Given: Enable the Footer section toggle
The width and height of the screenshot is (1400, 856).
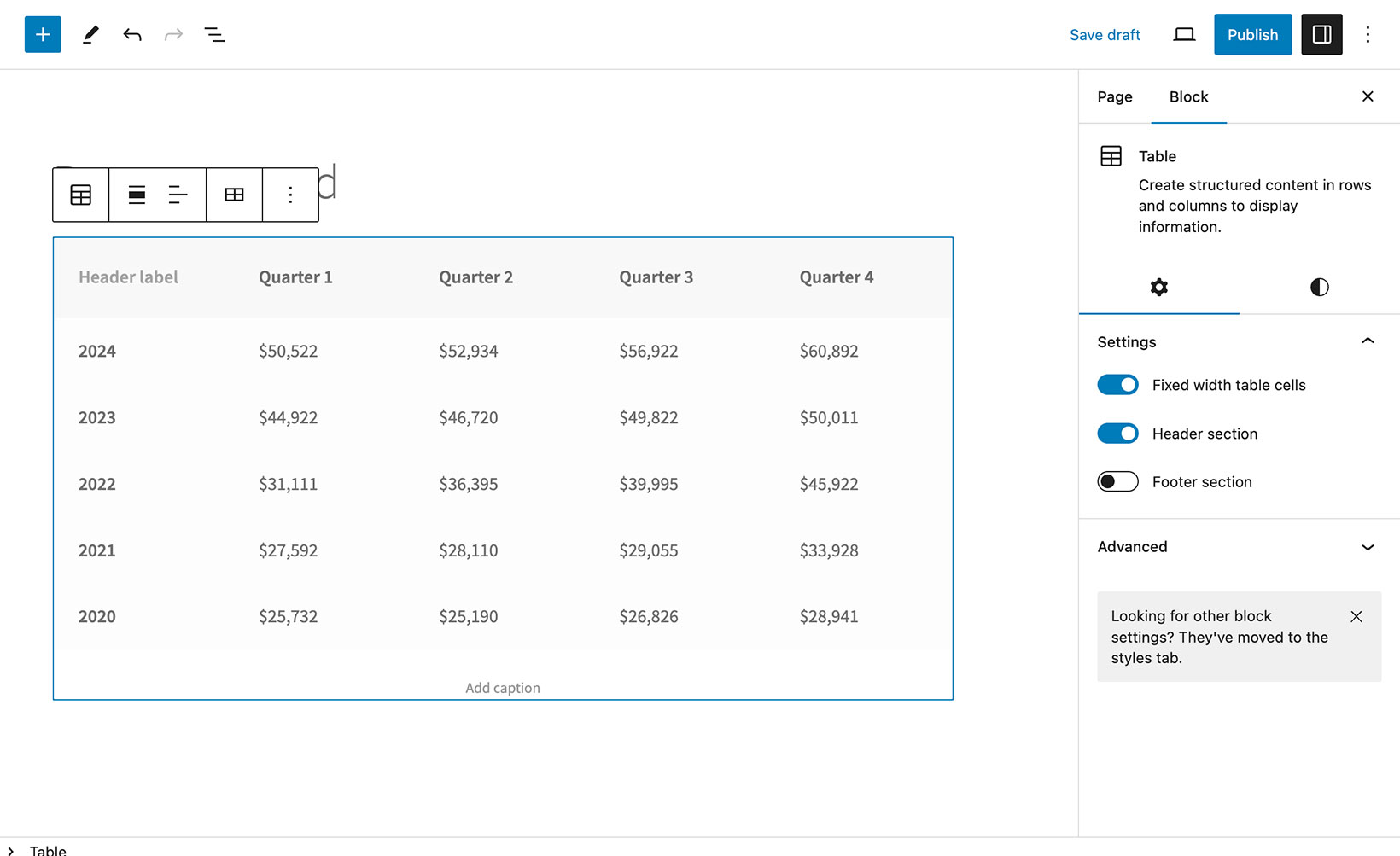Looking at the screenshot, I should click(x=1117, y=482).
